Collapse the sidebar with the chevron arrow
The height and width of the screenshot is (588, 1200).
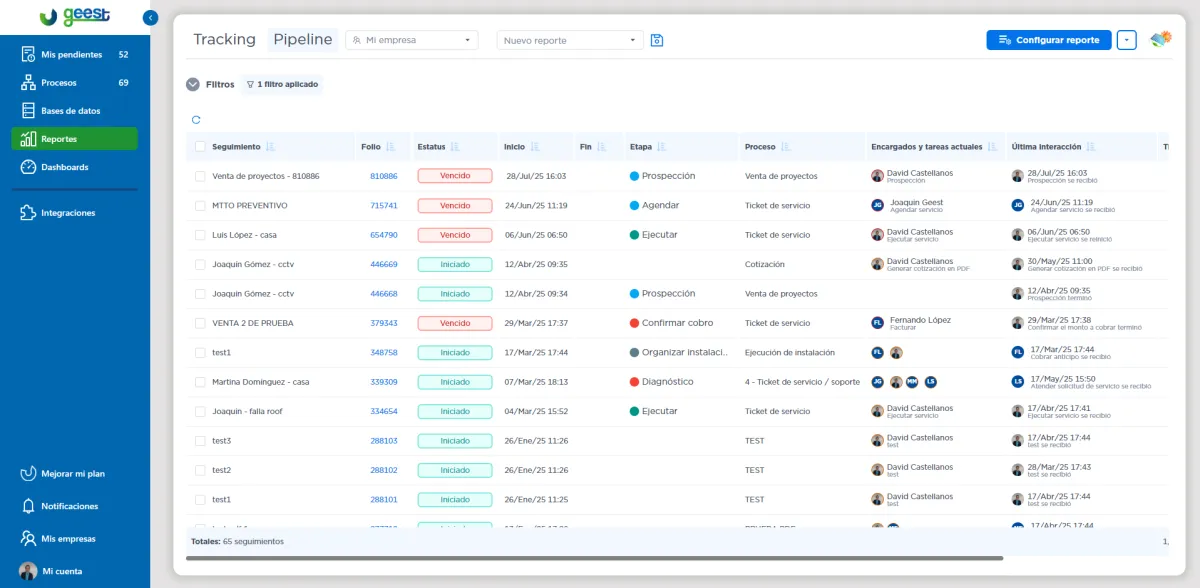point(151,17)
